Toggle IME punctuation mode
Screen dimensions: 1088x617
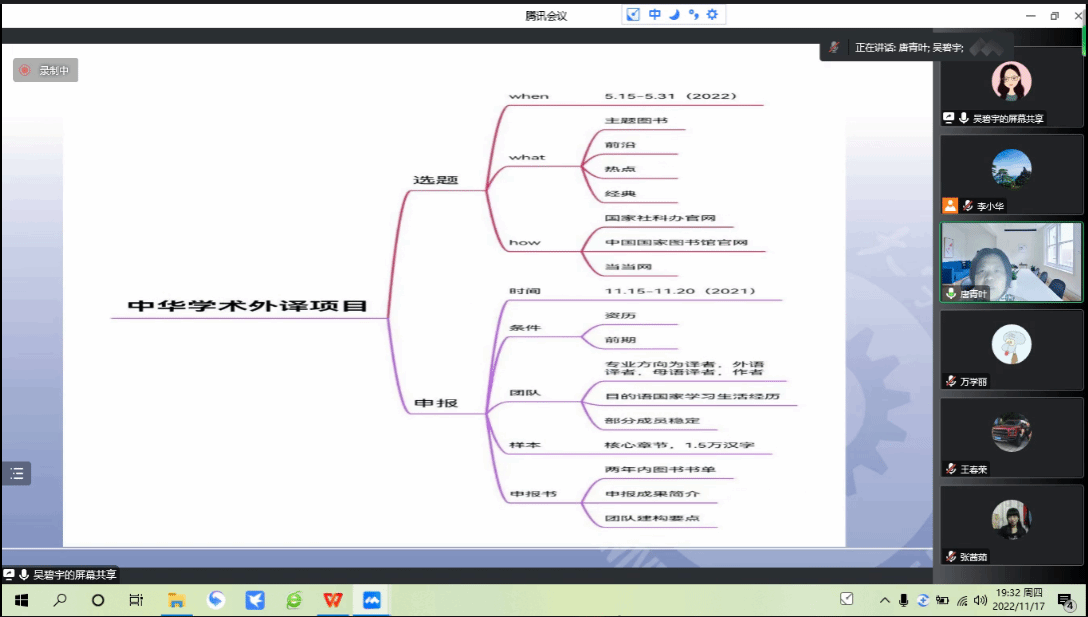pos(693,14)
